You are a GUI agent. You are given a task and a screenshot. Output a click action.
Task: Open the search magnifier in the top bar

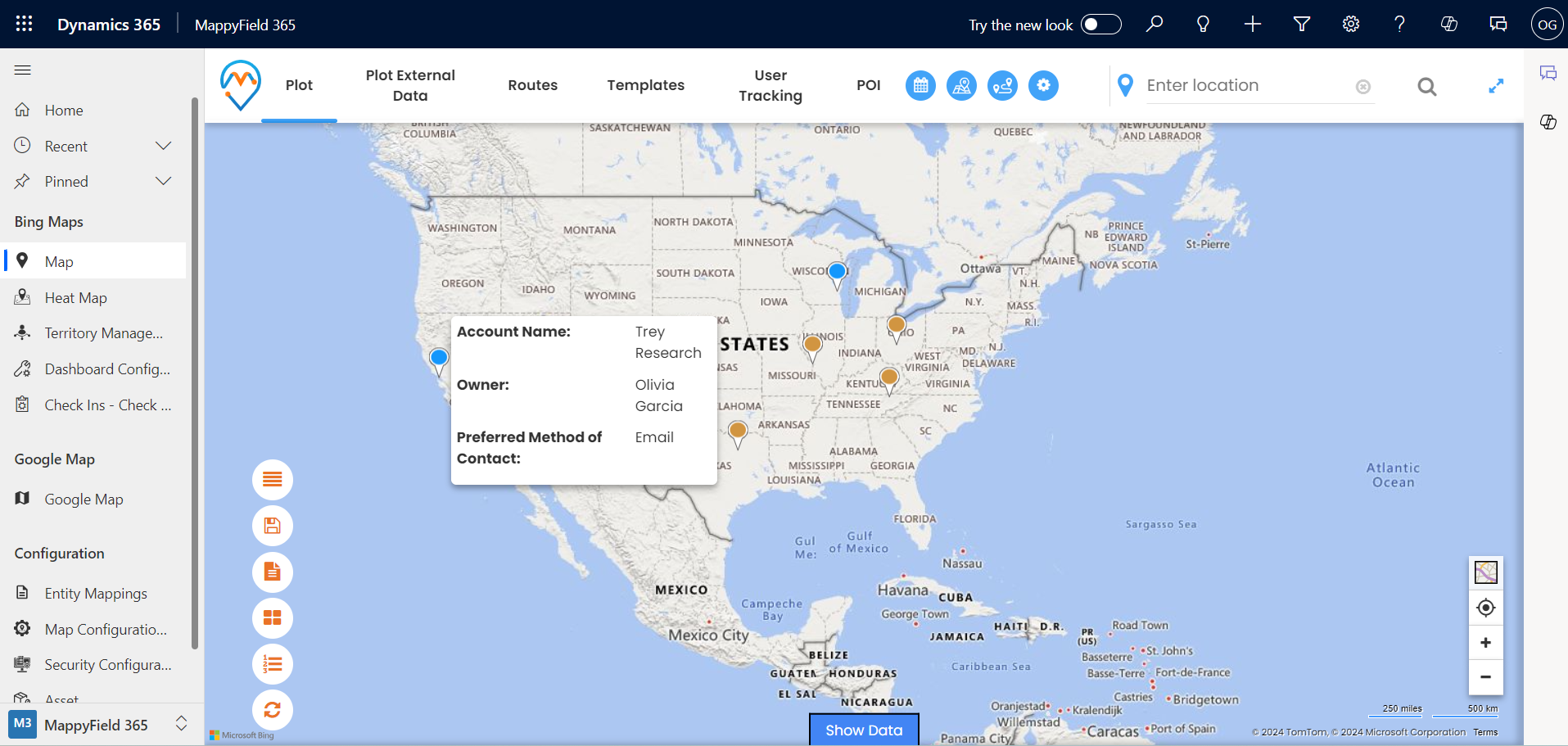coord(1155,25)
